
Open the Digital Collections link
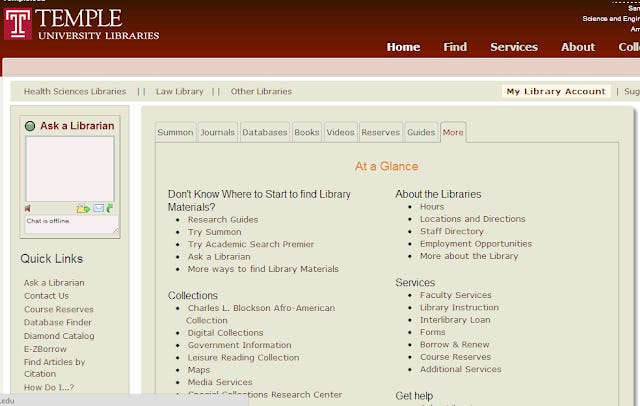(225, 333)
